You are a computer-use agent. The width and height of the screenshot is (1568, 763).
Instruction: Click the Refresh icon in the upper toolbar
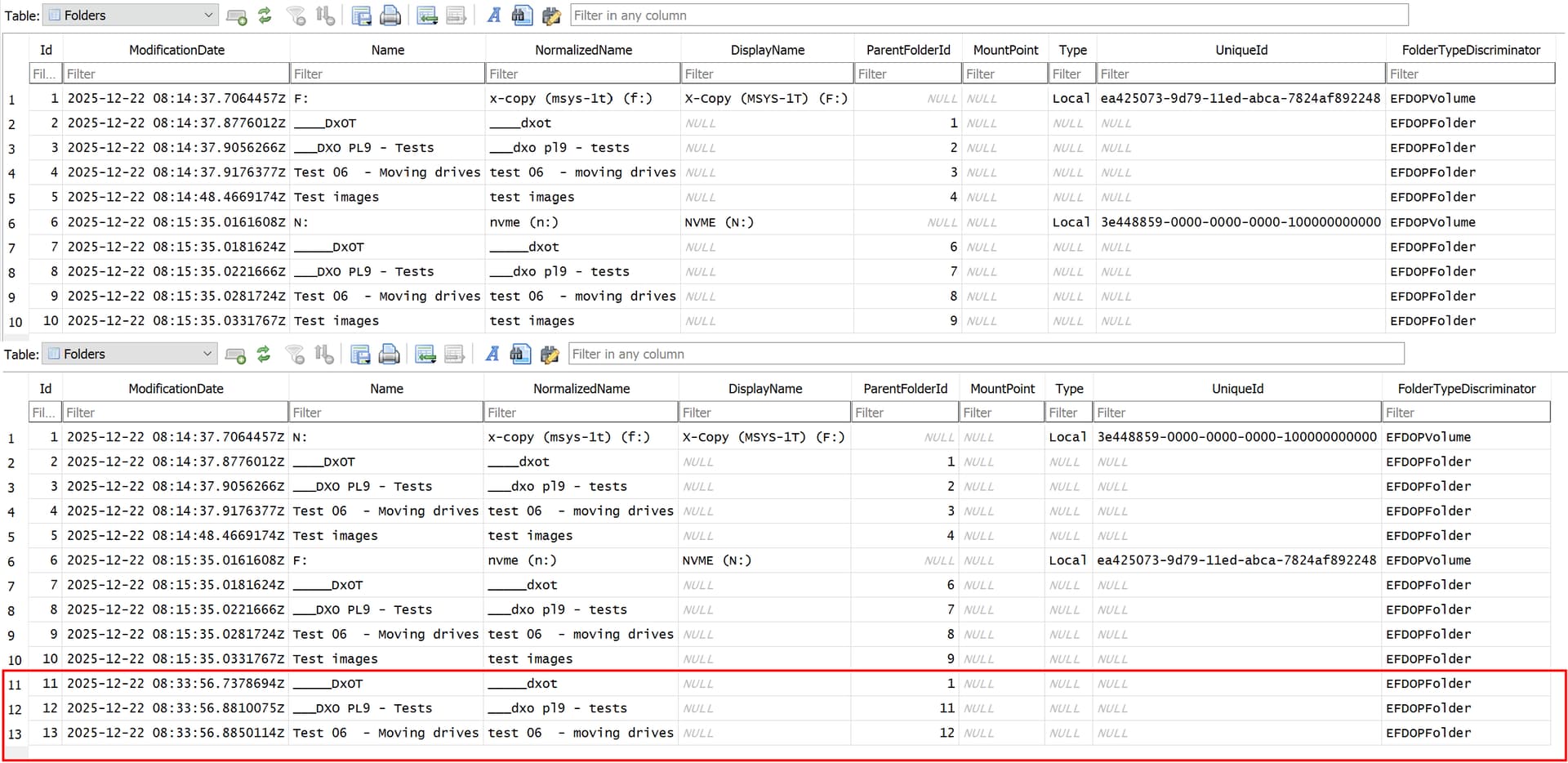click(265, 16)
